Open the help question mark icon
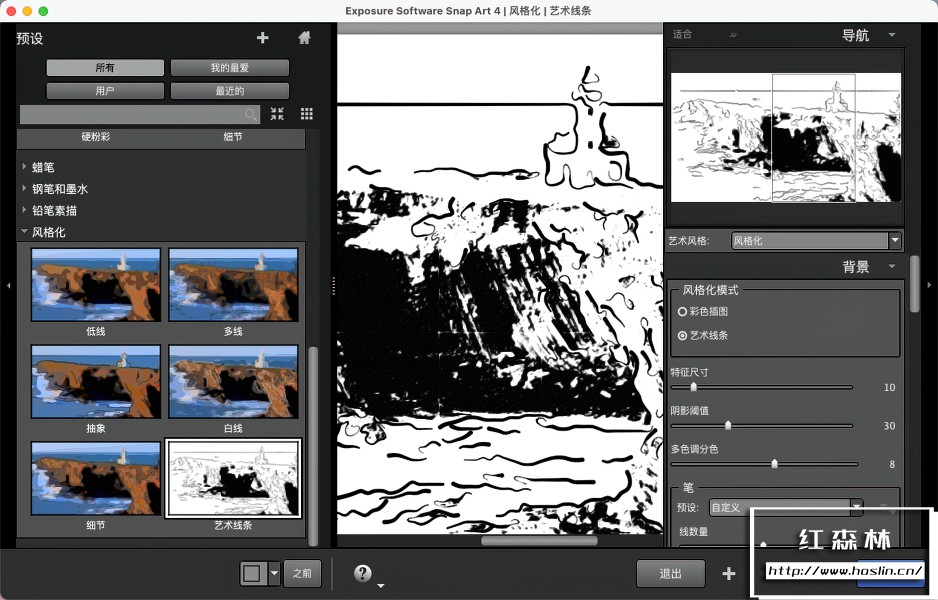Screen dimensions: 938x600 tap(362, 573)
